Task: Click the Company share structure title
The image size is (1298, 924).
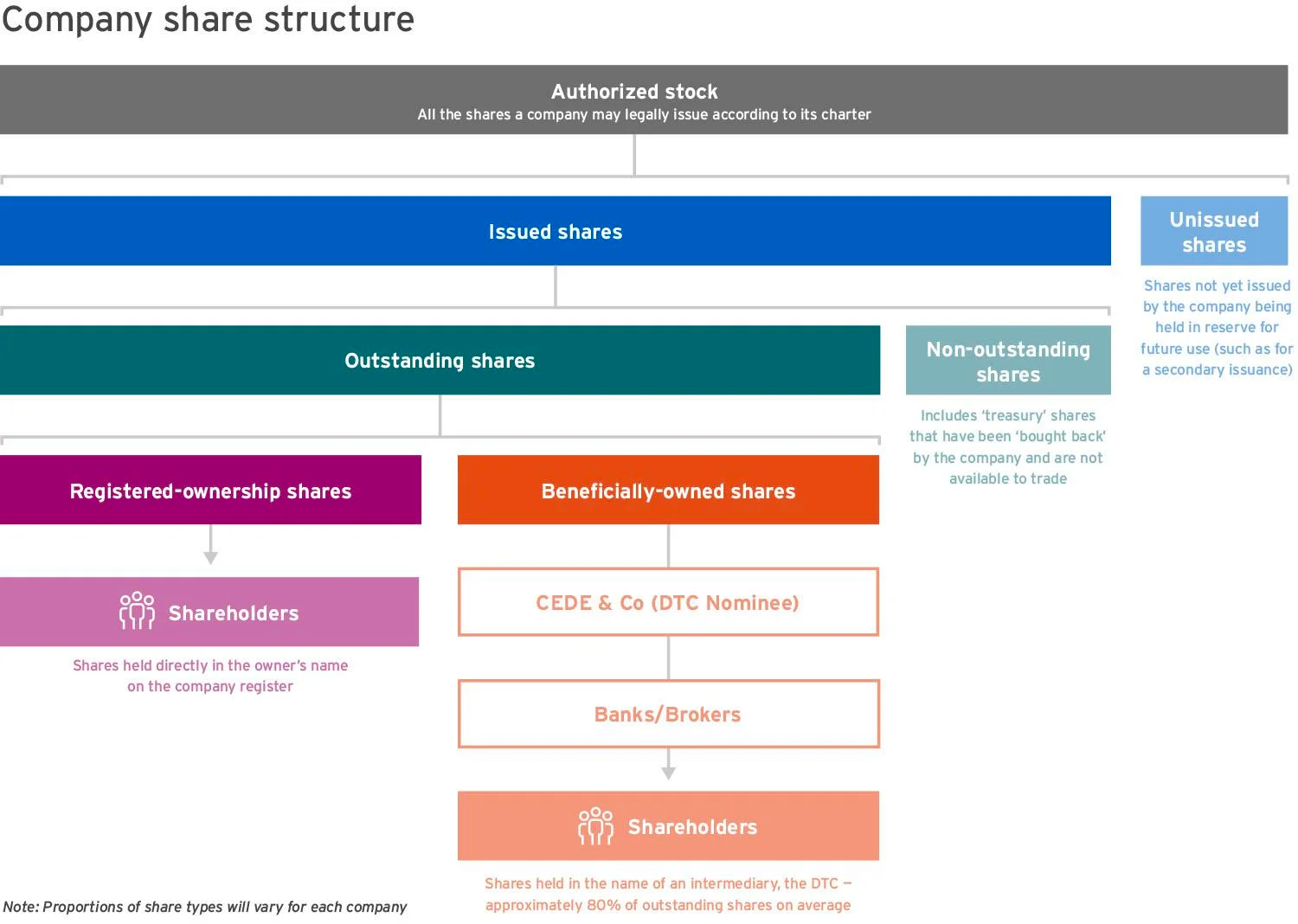Action: pyautogui.click(x=208, y=19)
